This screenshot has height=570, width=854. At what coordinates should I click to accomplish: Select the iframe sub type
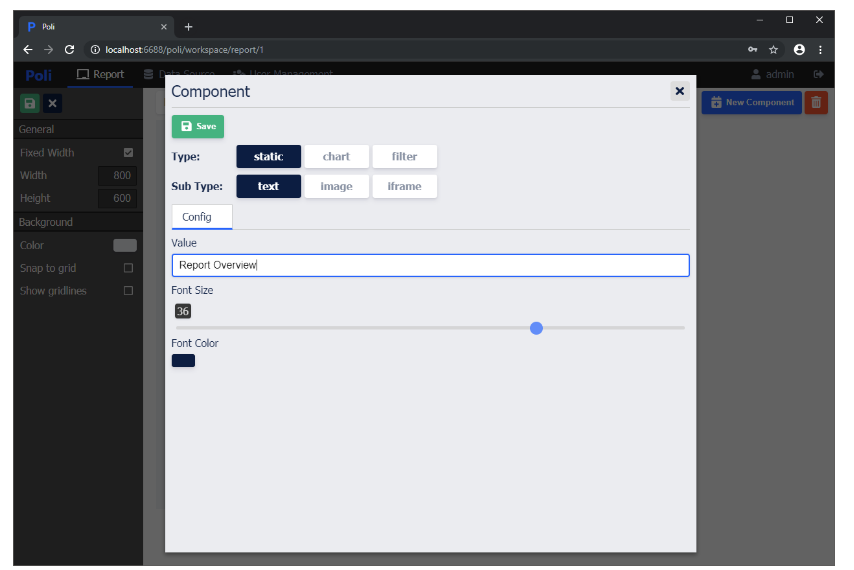(x=404, y=186)
